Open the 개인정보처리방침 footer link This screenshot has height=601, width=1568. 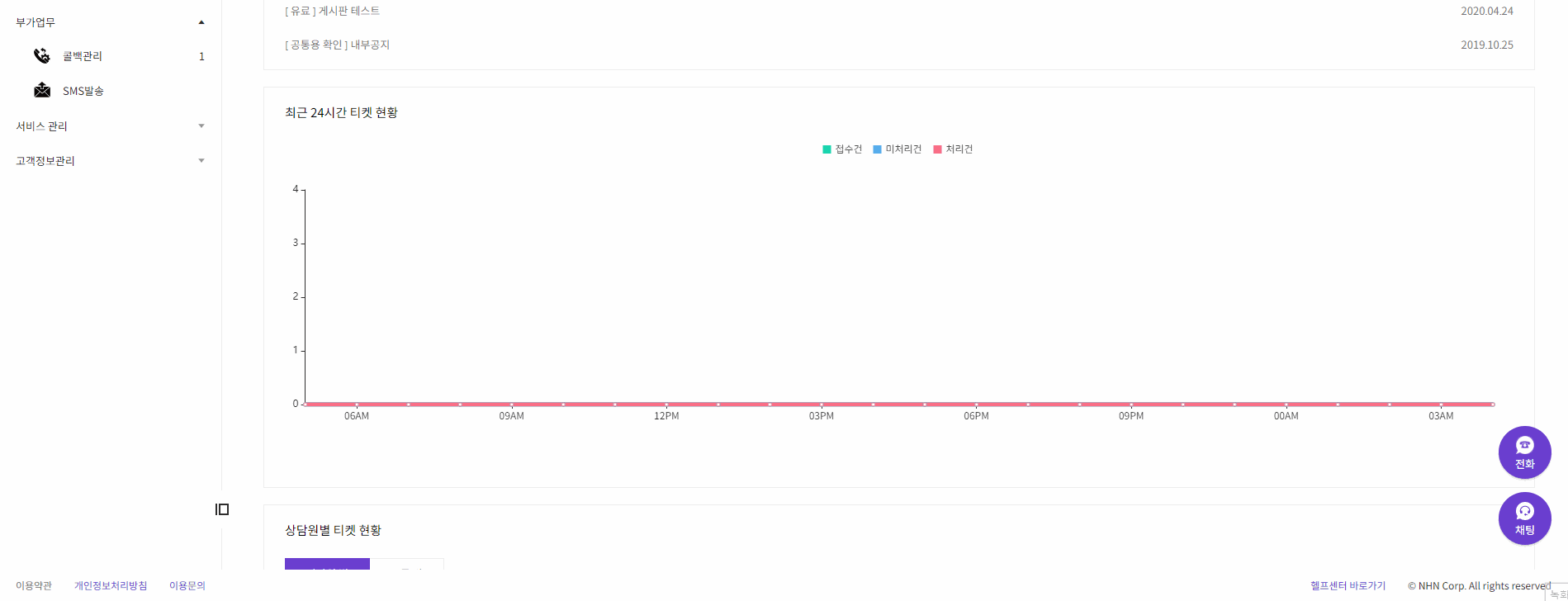[x=111, y=585]
